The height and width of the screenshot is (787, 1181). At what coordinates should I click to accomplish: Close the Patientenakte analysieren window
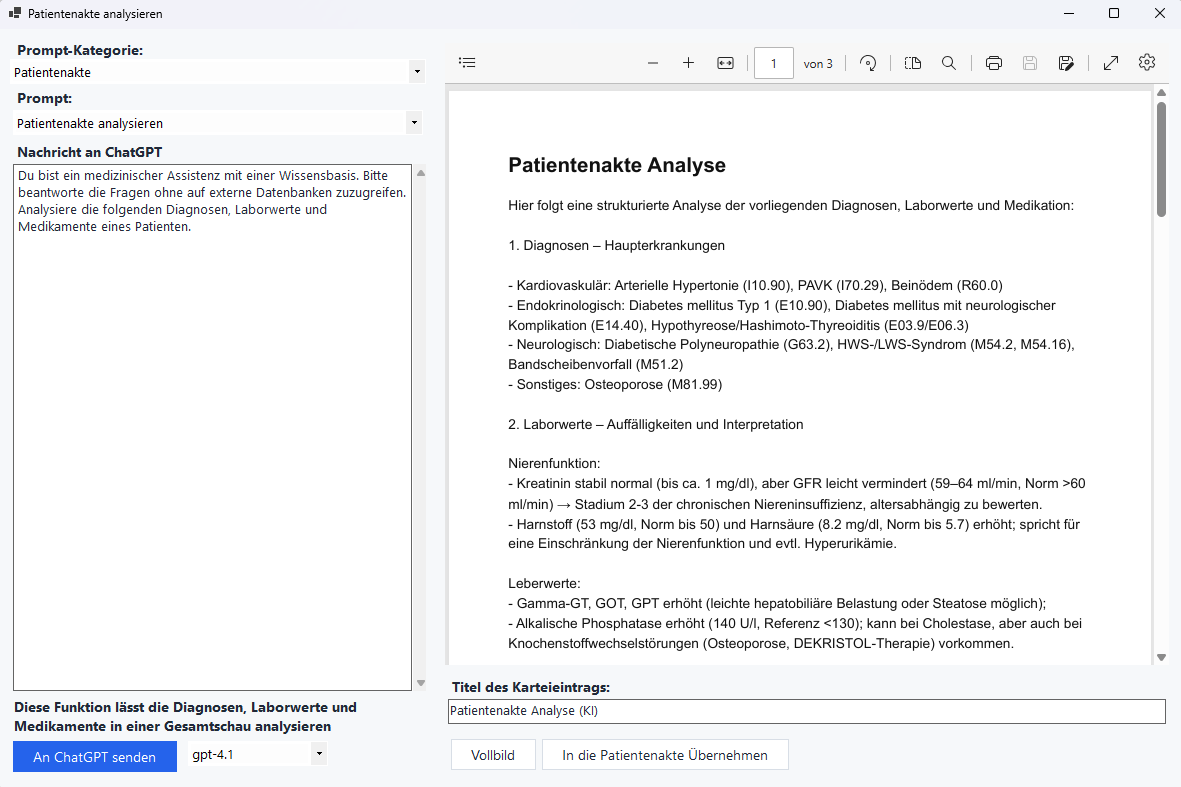pyautogui.click(x=1160, y=14)
